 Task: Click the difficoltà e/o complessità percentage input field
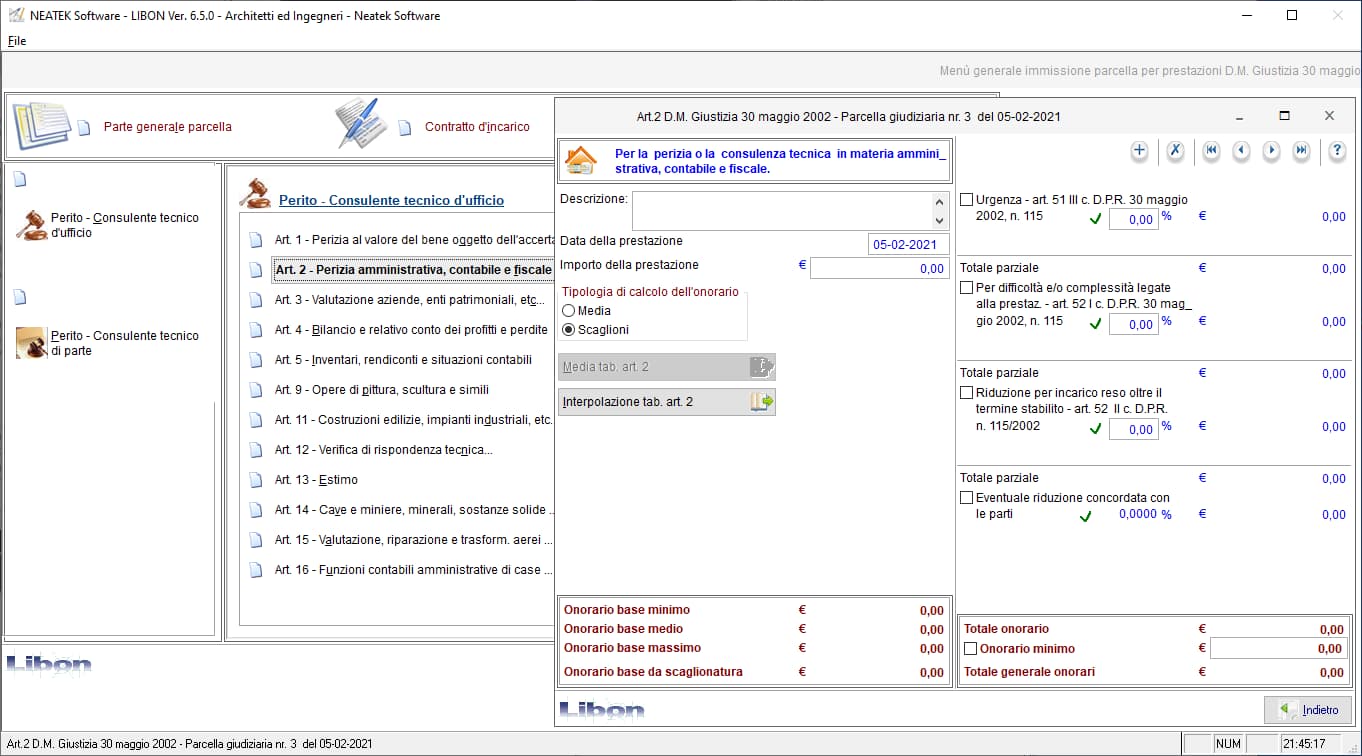click(x=1133, y=324)
